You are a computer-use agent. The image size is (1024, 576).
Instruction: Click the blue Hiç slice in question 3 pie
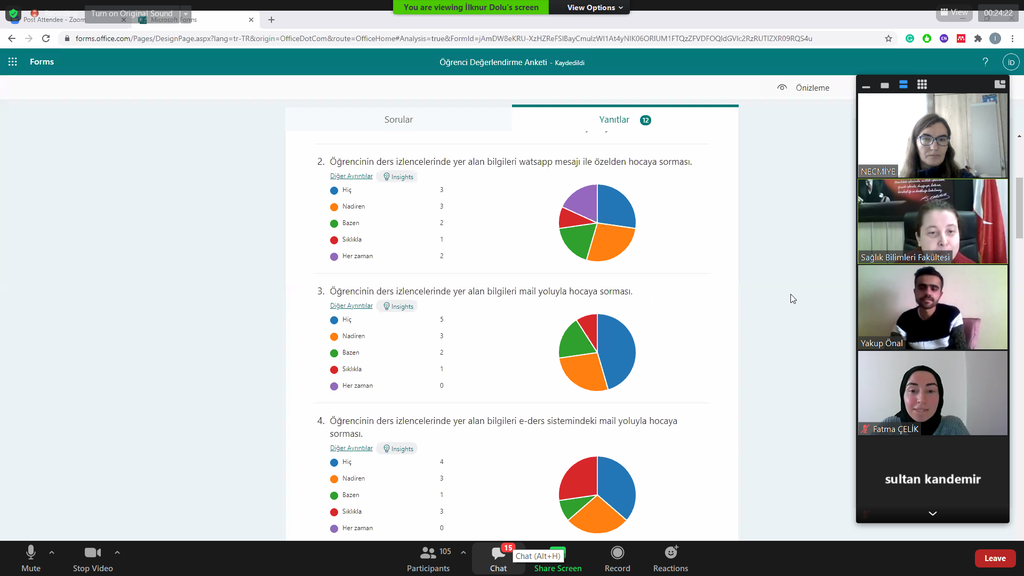point(620,350)
